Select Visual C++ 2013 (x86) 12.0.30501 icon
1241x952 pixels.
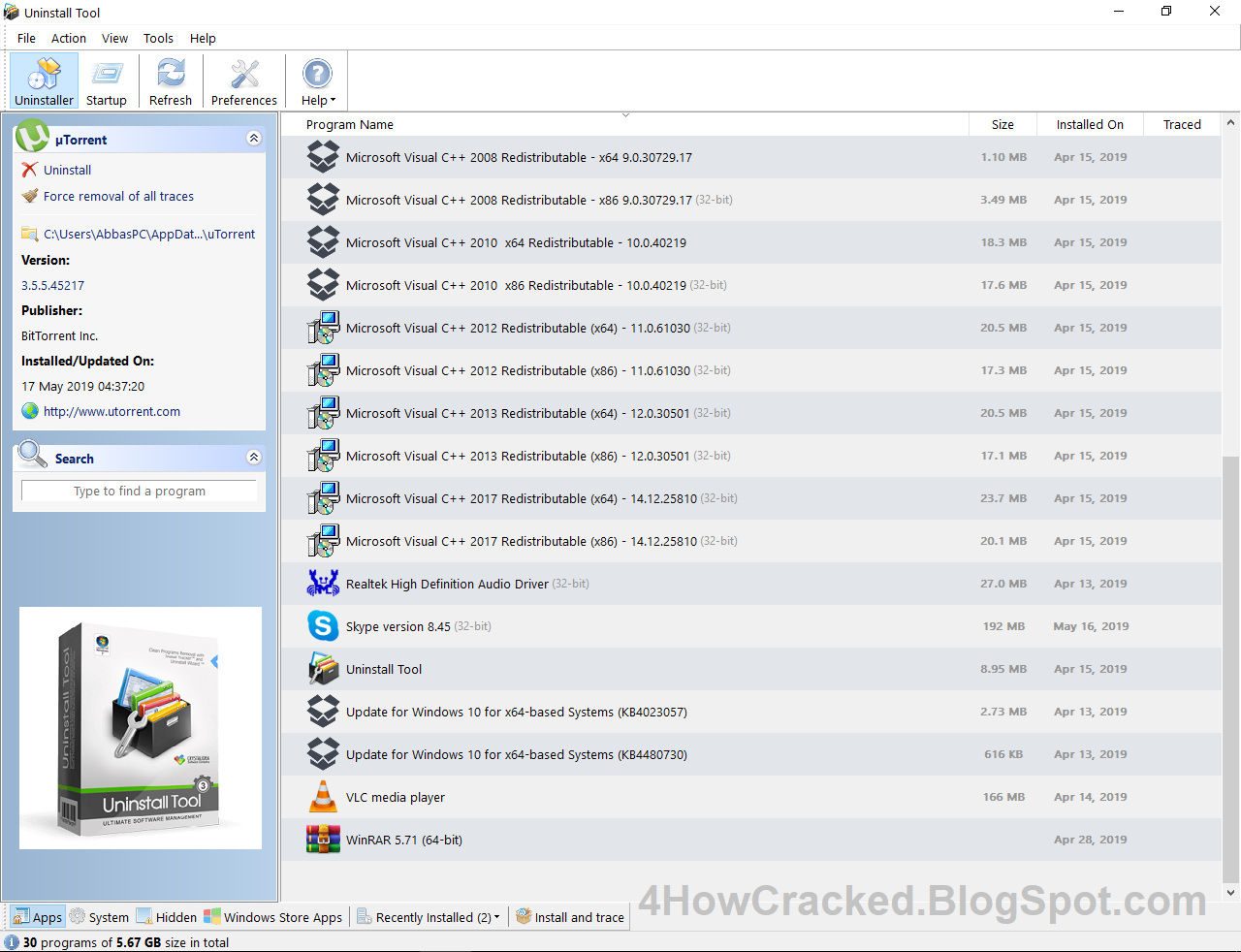[323, 456]
